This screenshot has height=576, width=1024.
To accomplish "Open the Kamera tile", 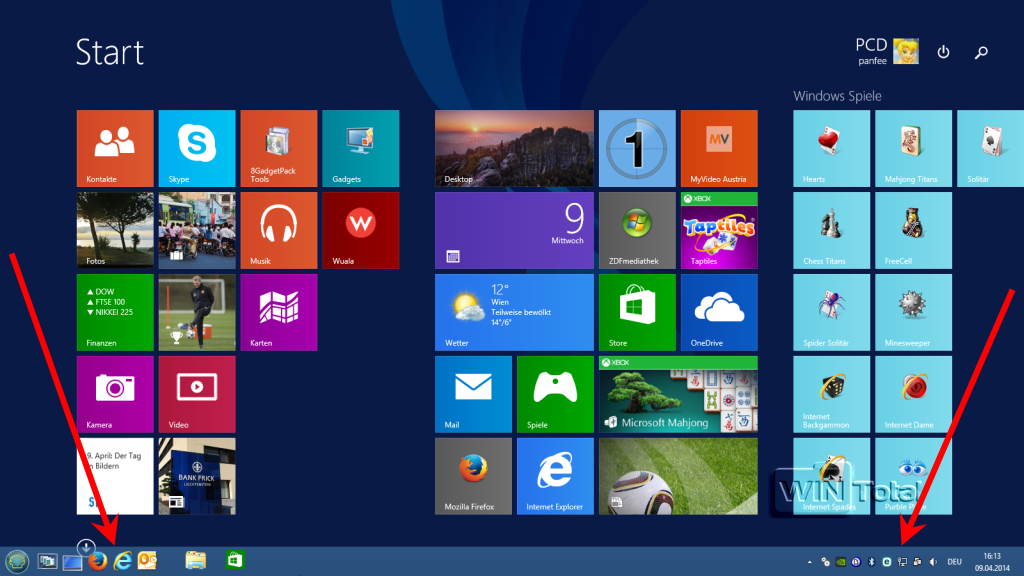I will [115, 394].
